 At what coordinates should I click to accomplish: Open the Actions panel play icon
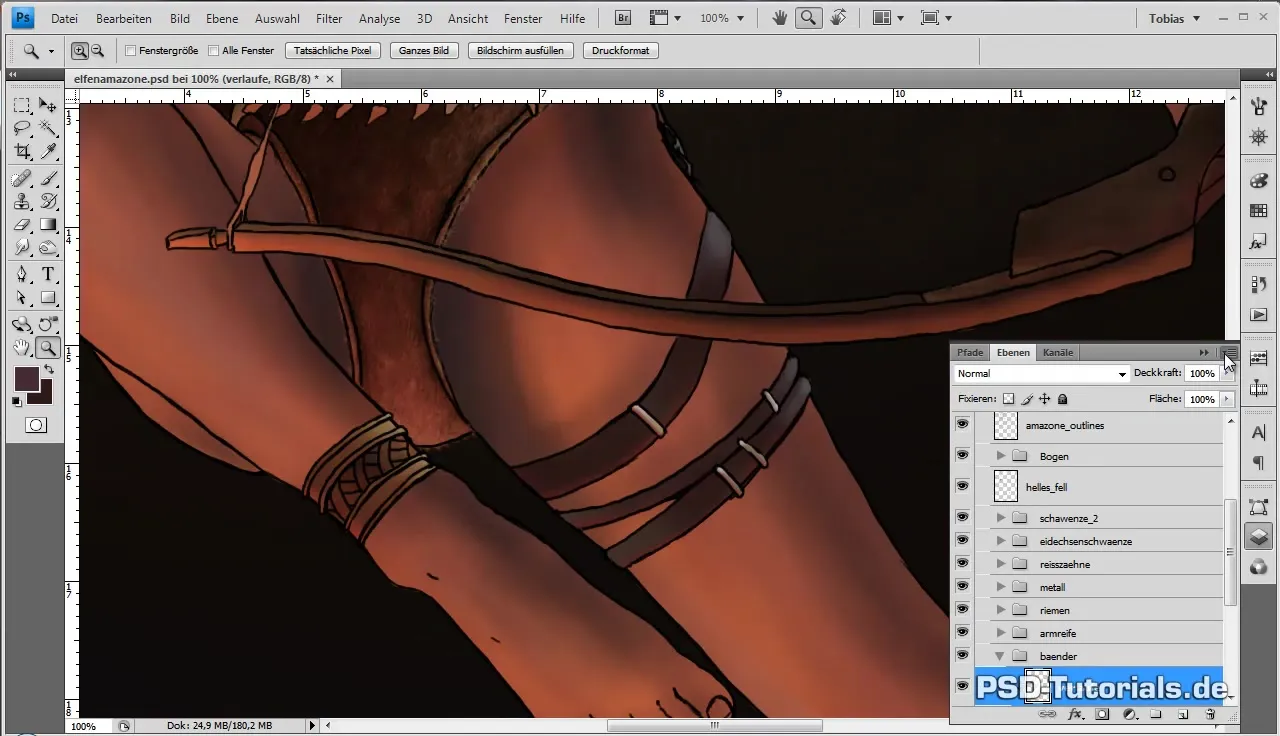(1259, 315)
